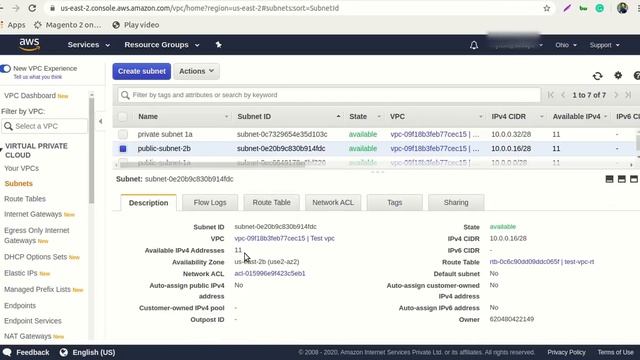Click the language globe icon
Viewport: 640px width, 360px height.
[64, 352]
